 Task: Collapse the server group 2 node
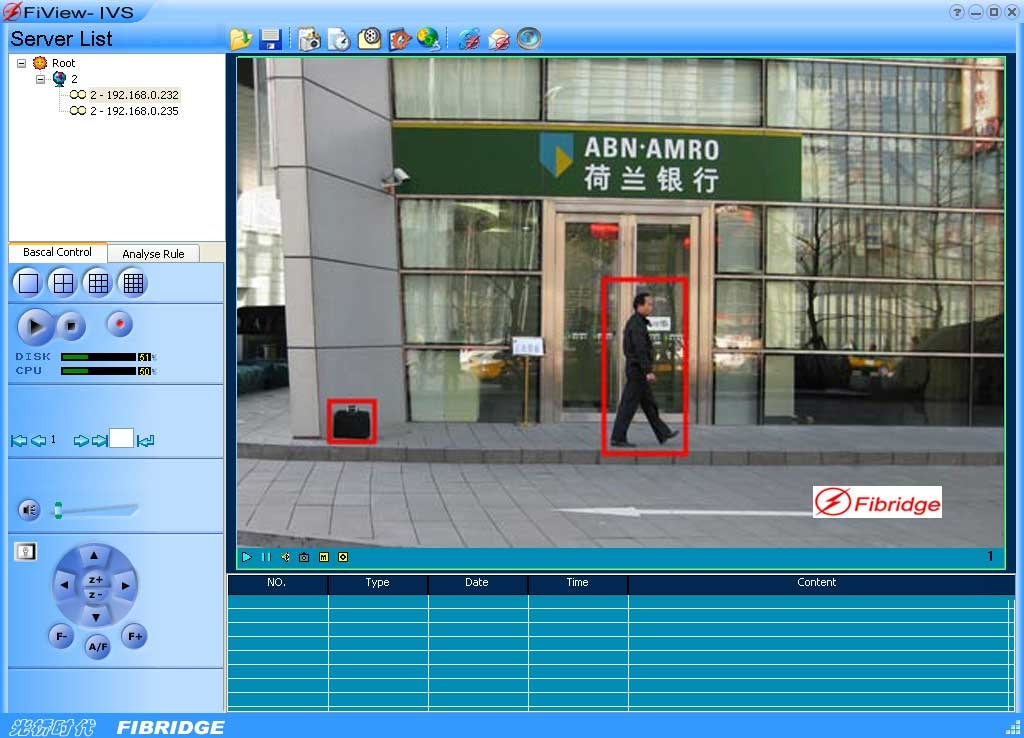click(40, 79)
